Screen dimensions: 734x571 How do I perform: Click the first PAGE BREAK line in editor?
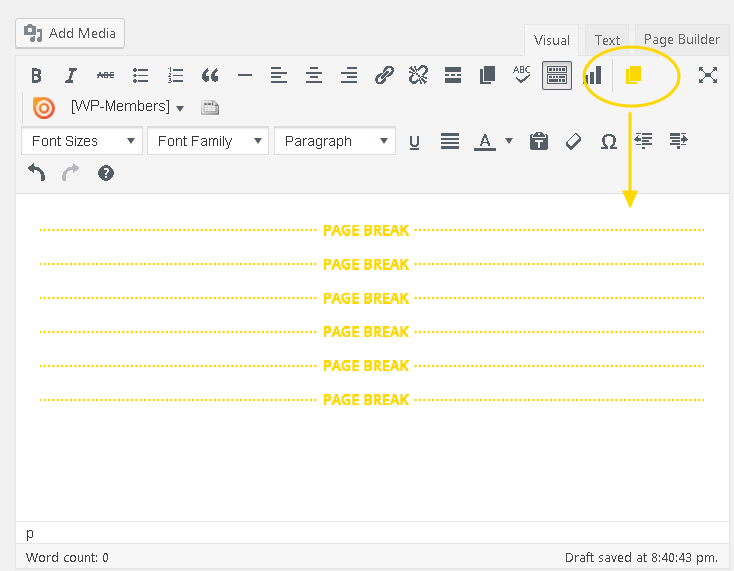click(x=366, y=231)
